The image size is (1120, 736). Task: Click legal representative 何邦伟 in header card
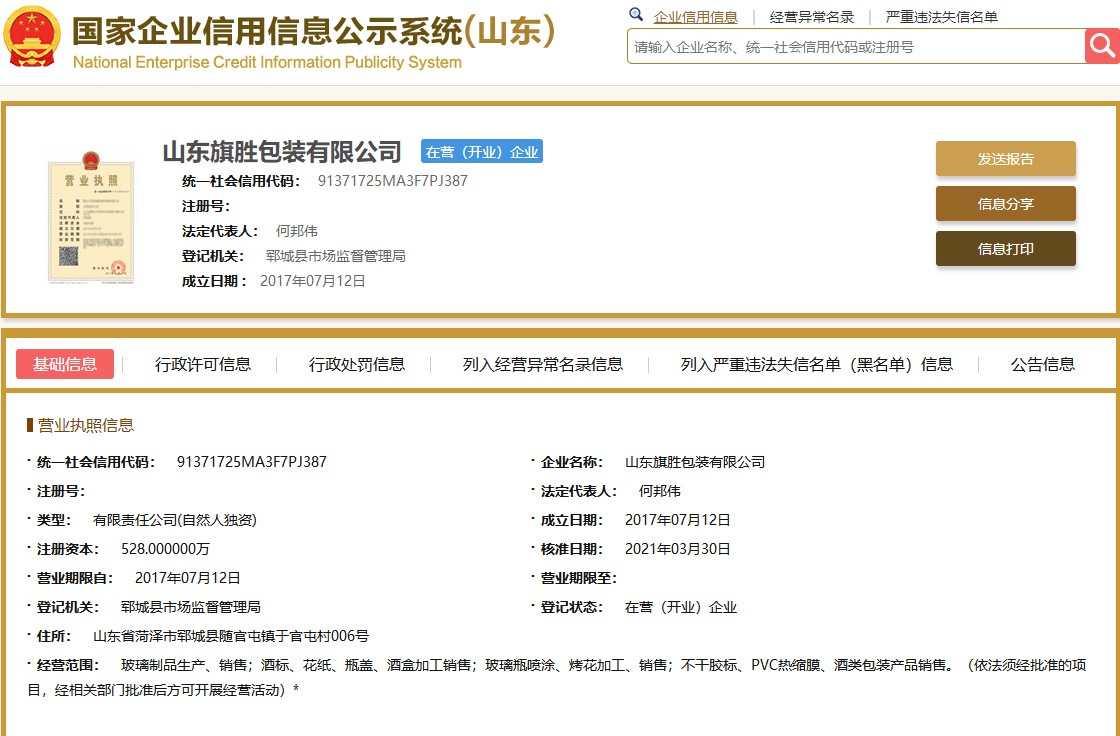[x=296, y=232]
